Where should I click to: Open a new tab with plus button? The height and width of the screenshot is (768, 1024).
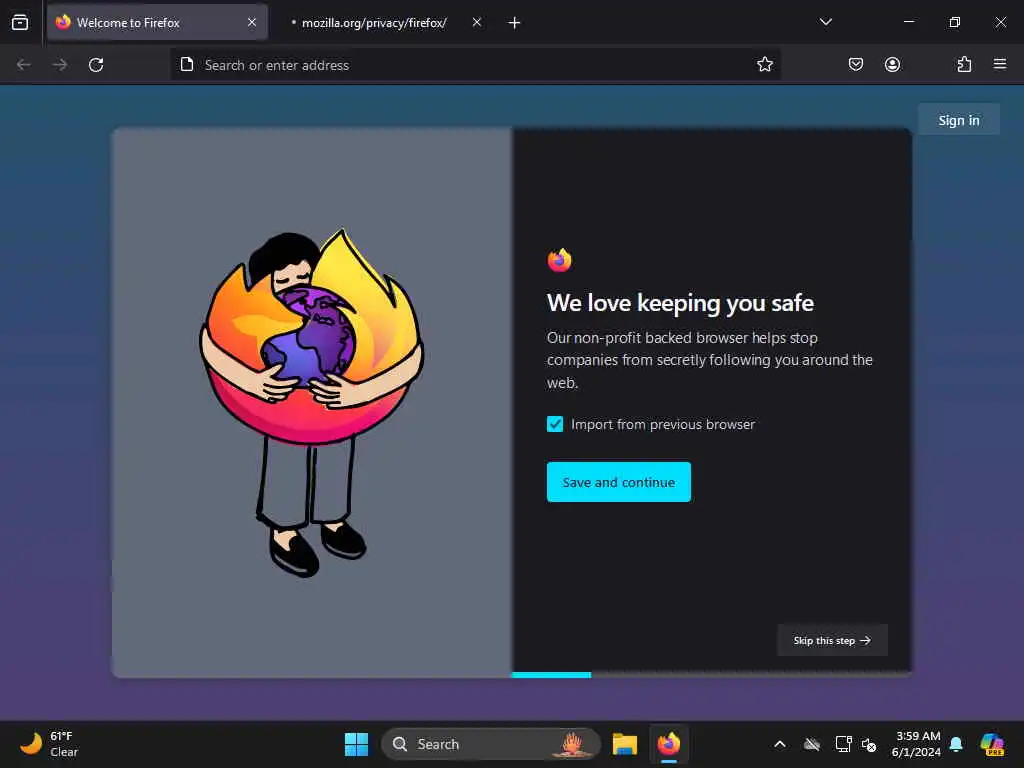pos(515,22)
